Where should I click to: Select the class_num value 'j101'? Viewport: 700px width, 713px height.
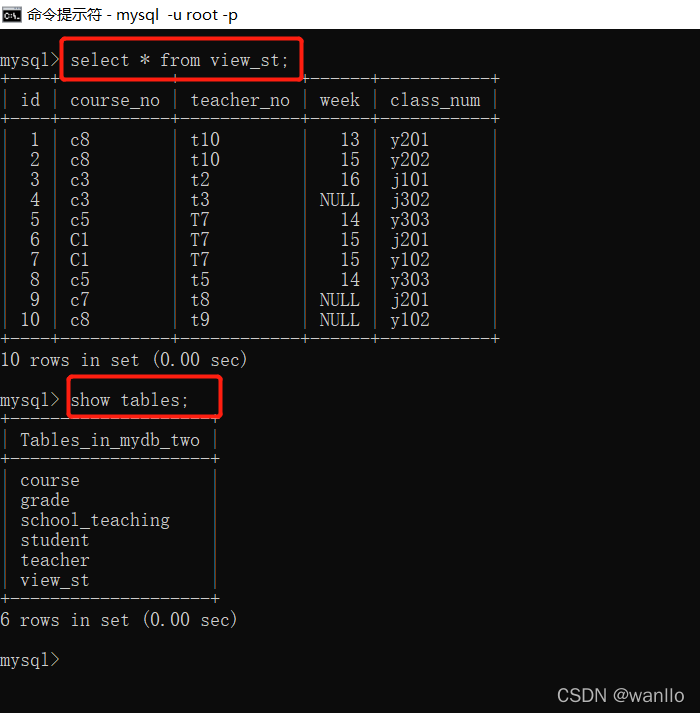pos(409,180)
